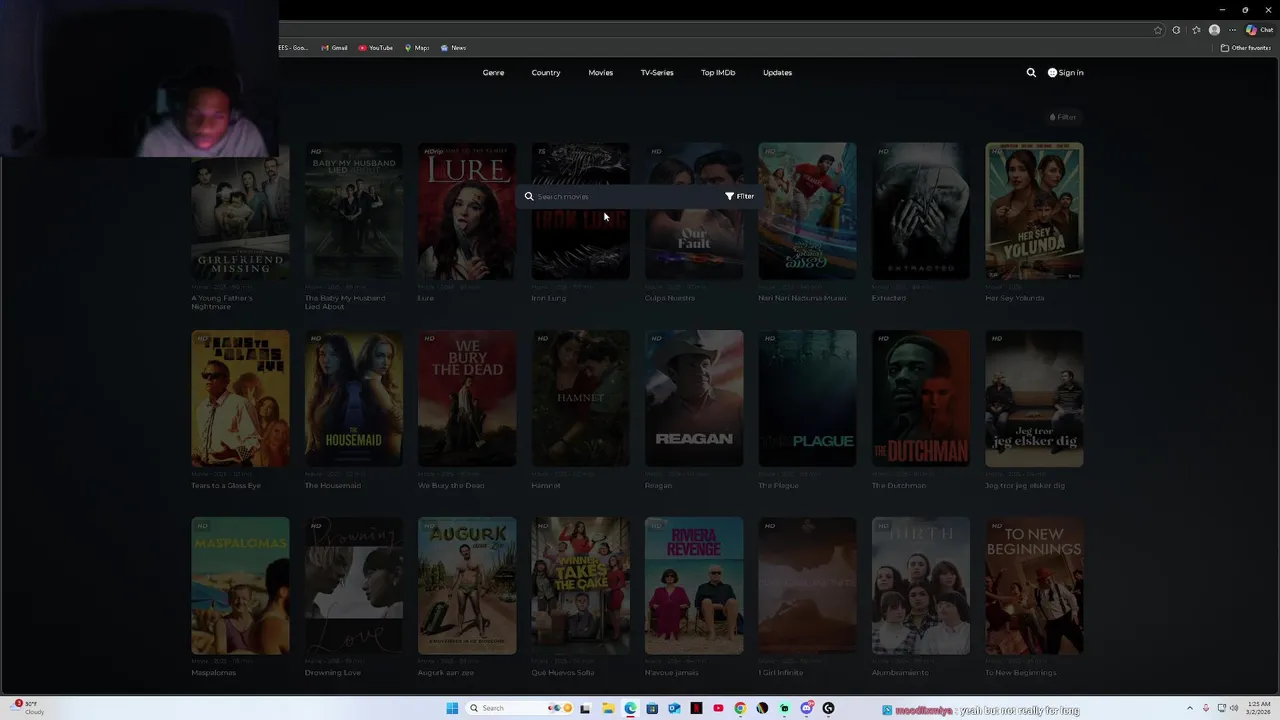Open the Gmail bookmark
Viewport: 1280px width, 720px height.
pos(335,48)
